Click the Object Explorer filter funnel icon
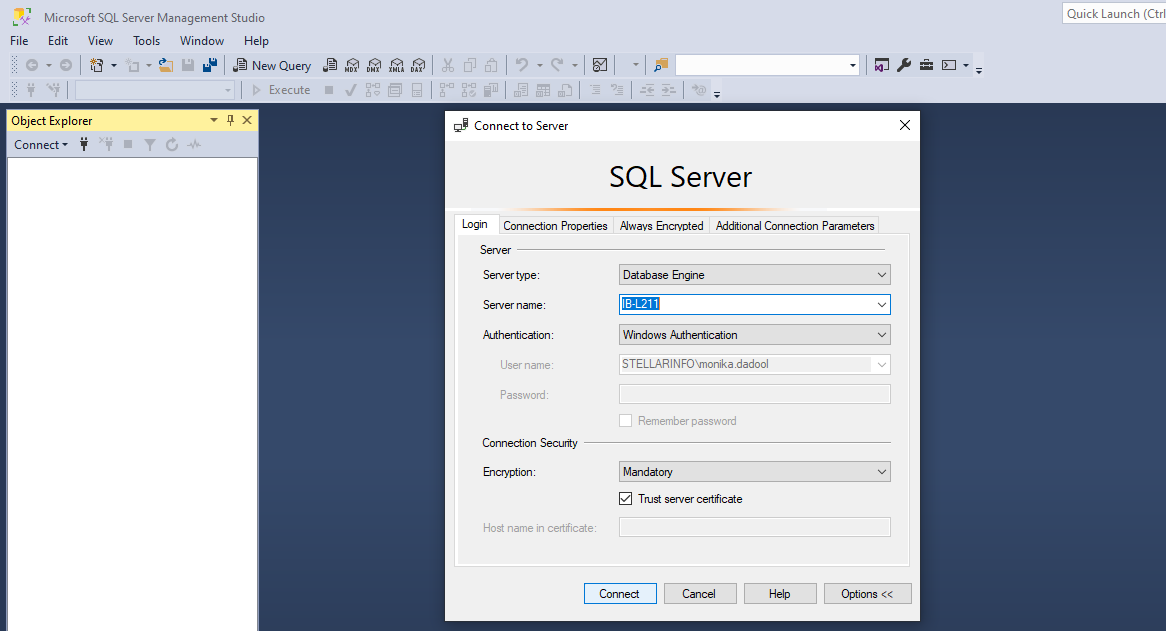The height and width of the screenshot is (631, 1166). 149,144
